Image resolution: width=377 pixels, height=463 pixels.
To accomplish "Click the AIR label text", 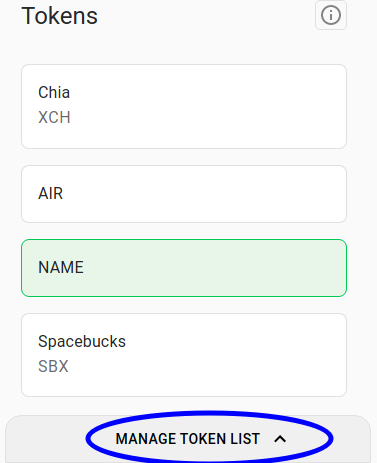I will click(51, 193).
